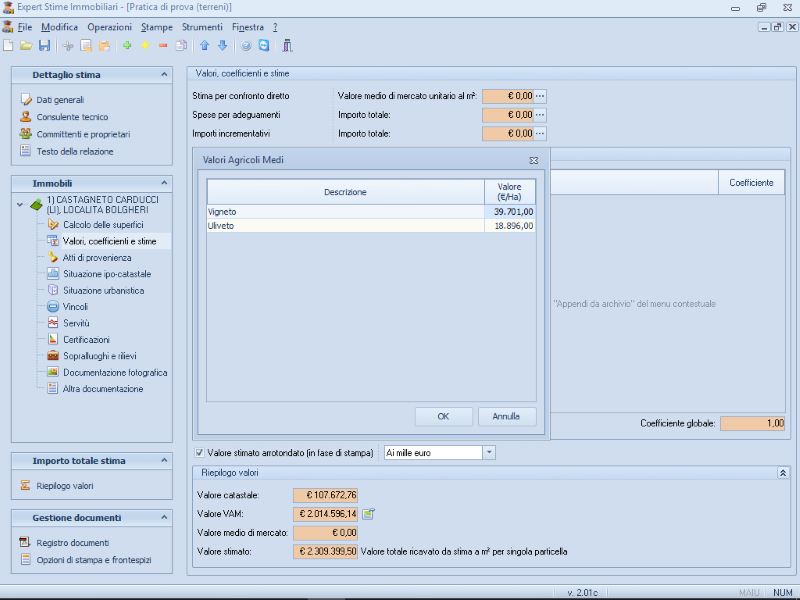Click the clipboard paste icon in the toolbar
This screenshot has height=600, width=800.
tap(104, 46)
